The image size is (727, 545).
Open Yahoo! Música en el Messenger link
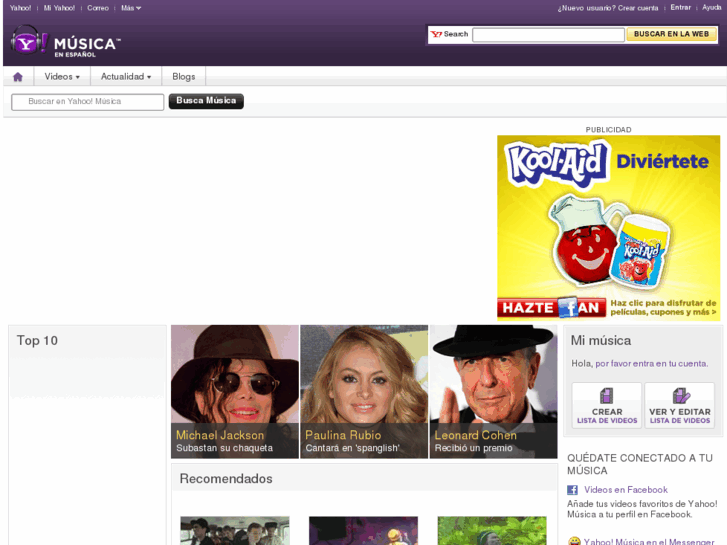[649, 541]
